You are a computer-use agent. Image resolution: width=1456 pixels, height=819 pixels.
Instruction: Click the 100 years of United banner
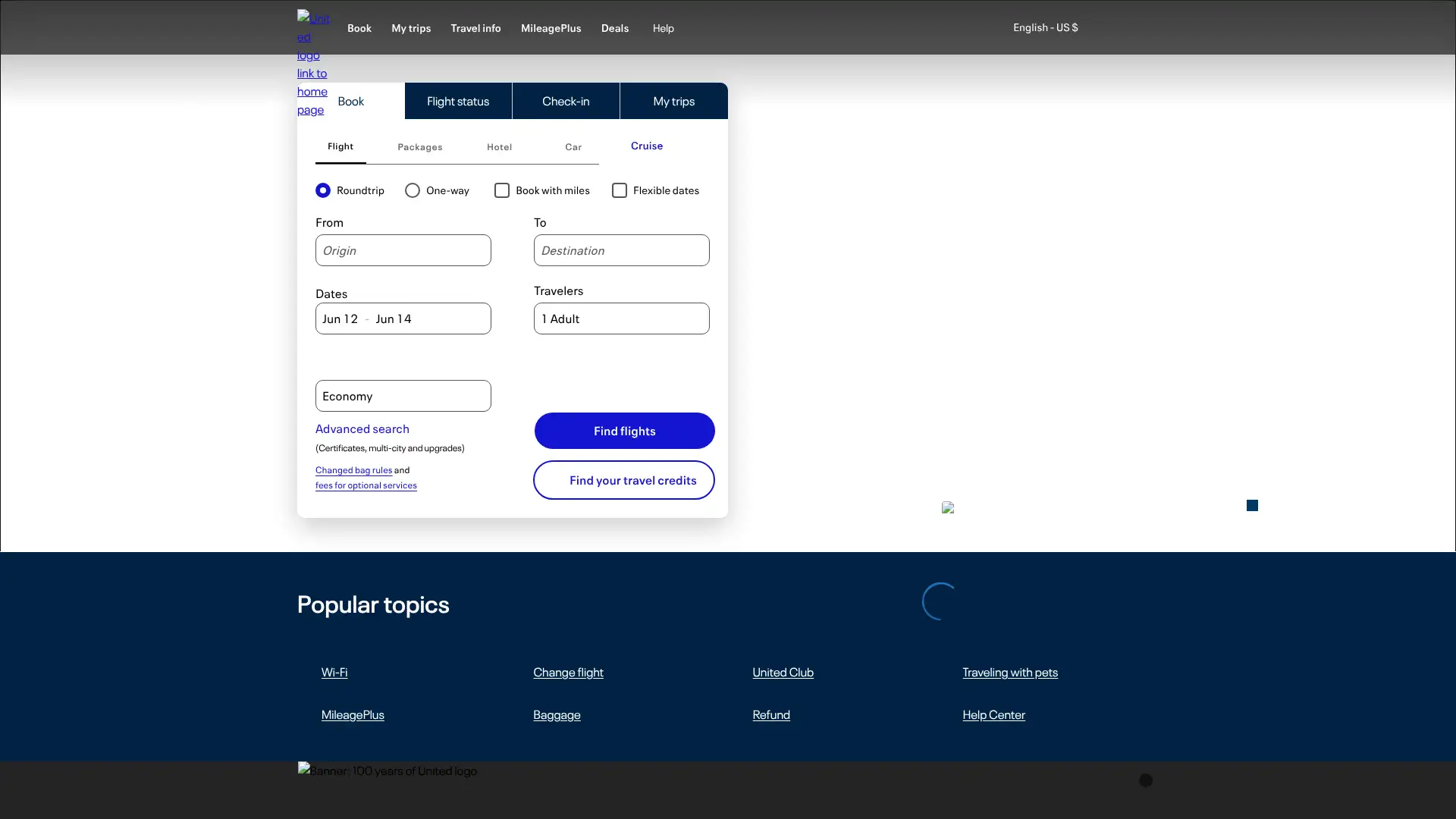tap(388, 770)
